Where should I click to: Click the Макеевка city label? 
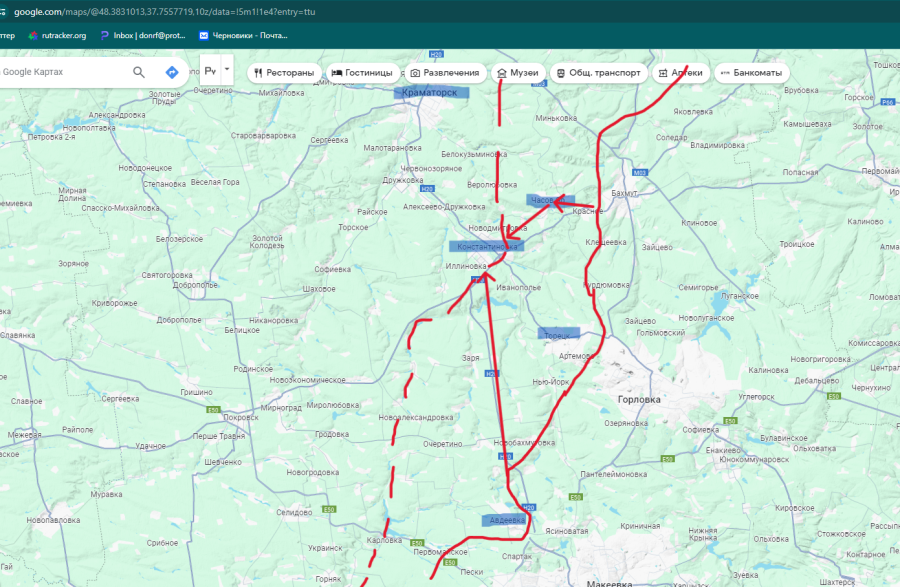pyautogui.click(x=609, y=584)
